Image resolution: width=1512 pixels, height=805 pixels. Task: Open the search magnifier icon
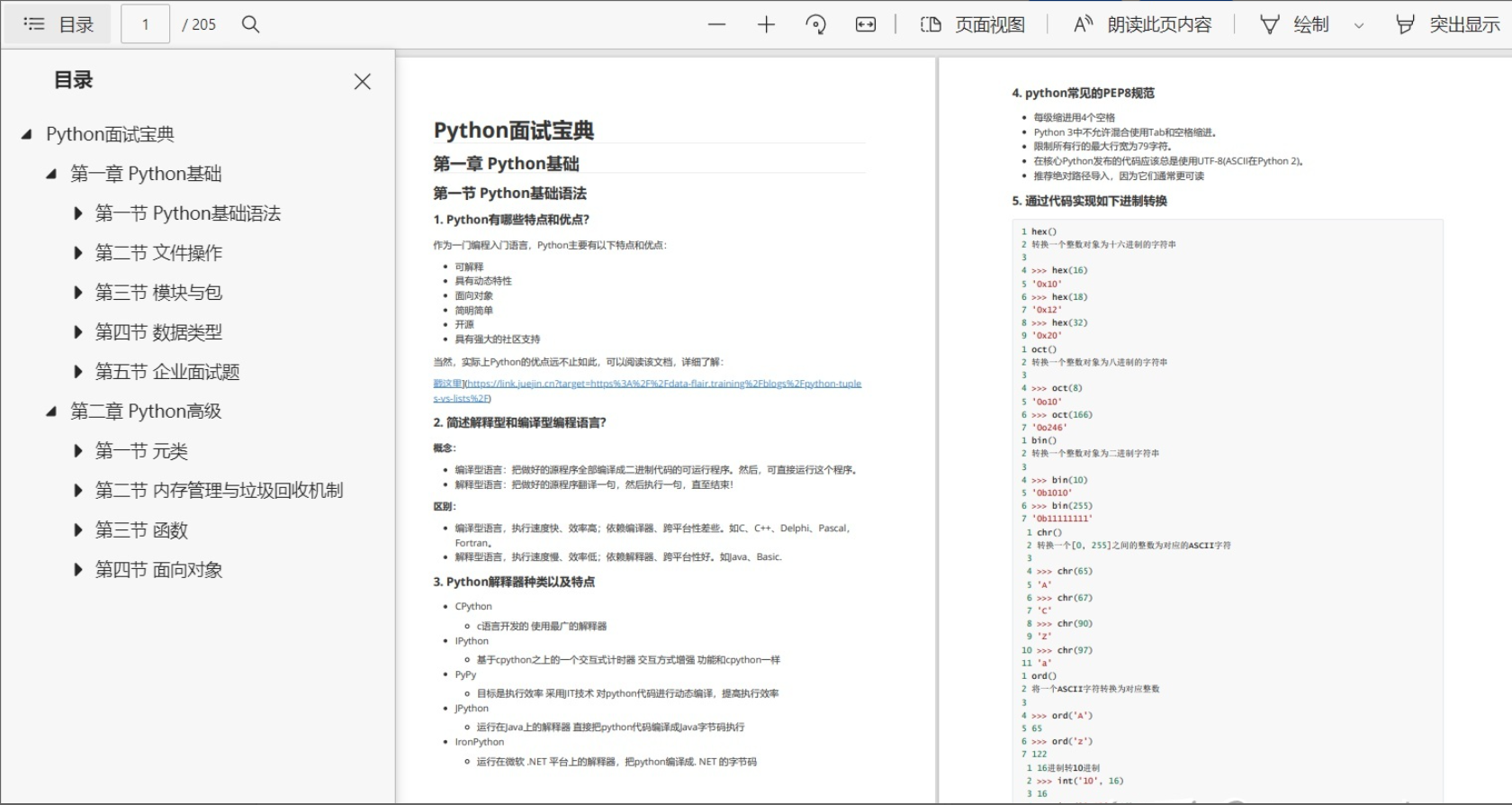[x=251, y=24]
